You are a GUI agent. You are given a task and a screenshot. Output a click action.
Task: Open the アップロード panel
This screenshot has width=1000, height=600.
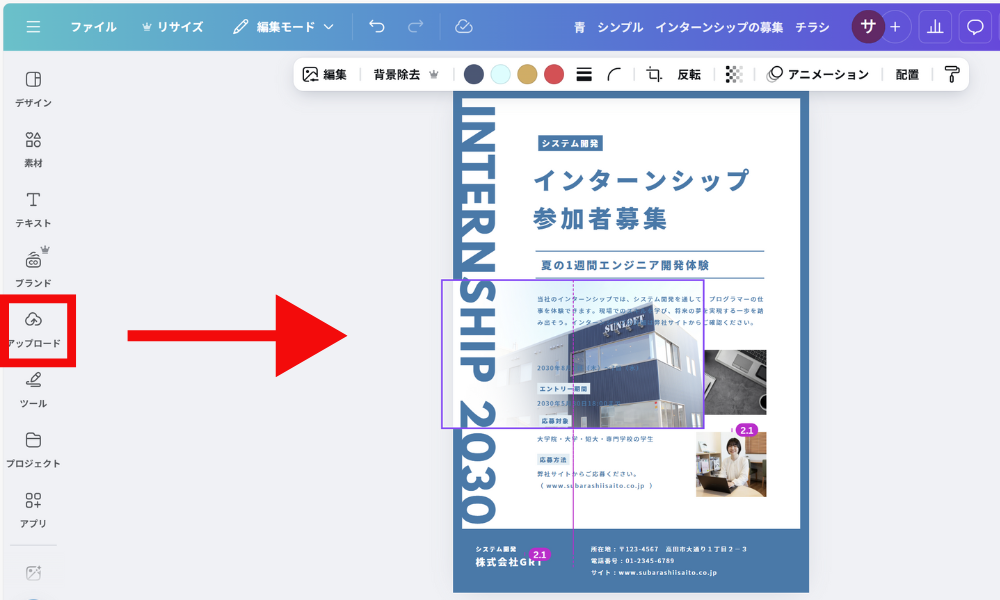click(34, 330)
